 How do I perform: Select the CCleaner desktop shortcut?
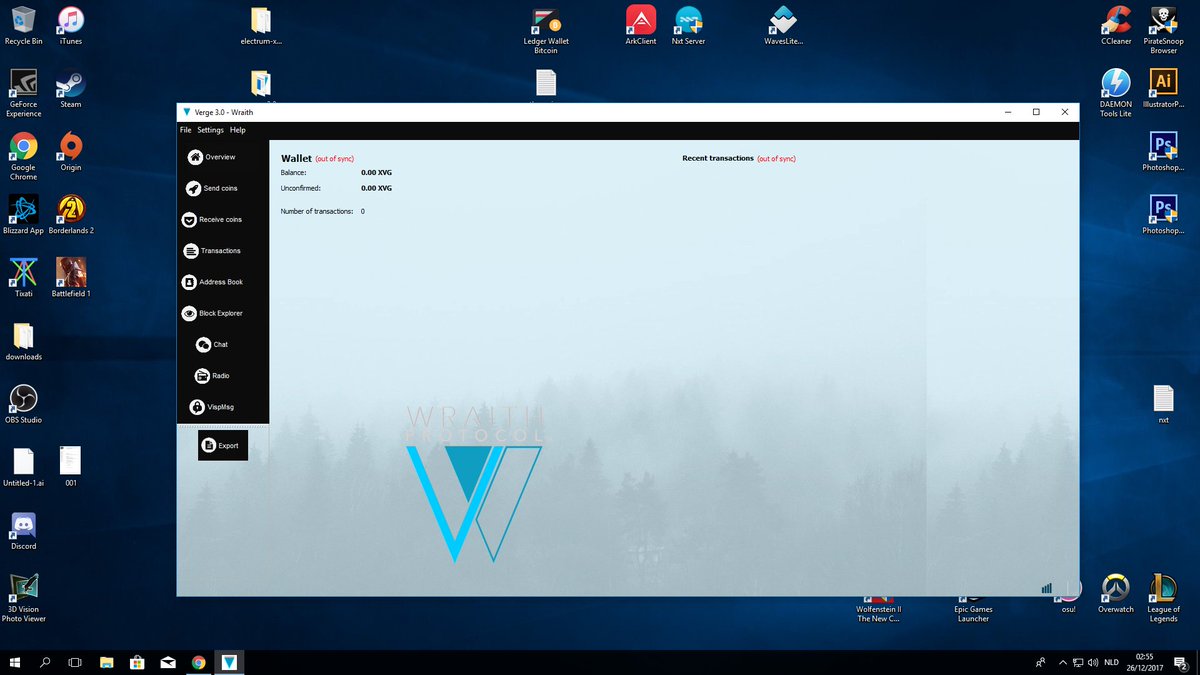[x=1116, y=26]
